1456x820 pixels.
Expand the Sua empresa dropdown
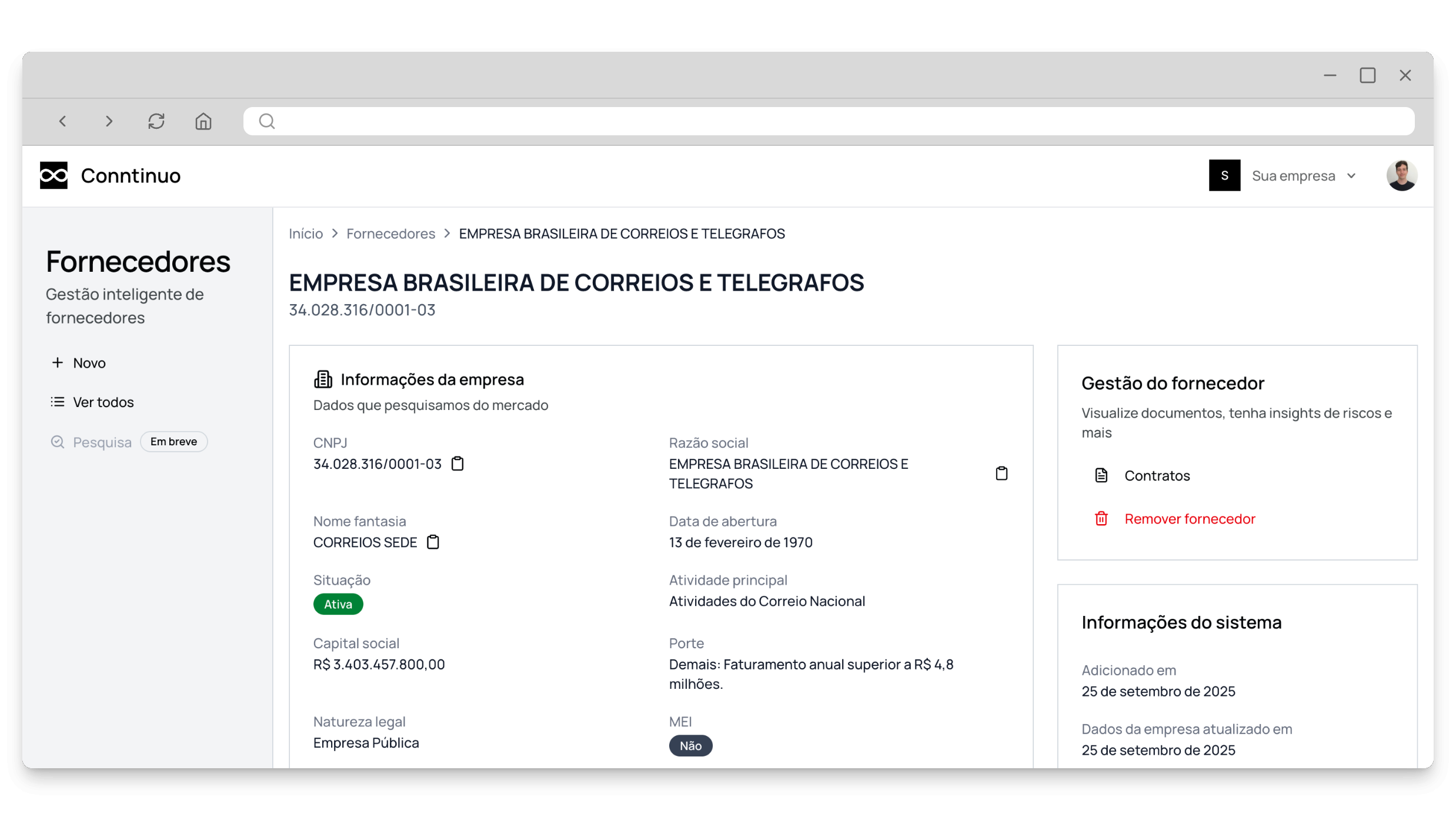1293,176
